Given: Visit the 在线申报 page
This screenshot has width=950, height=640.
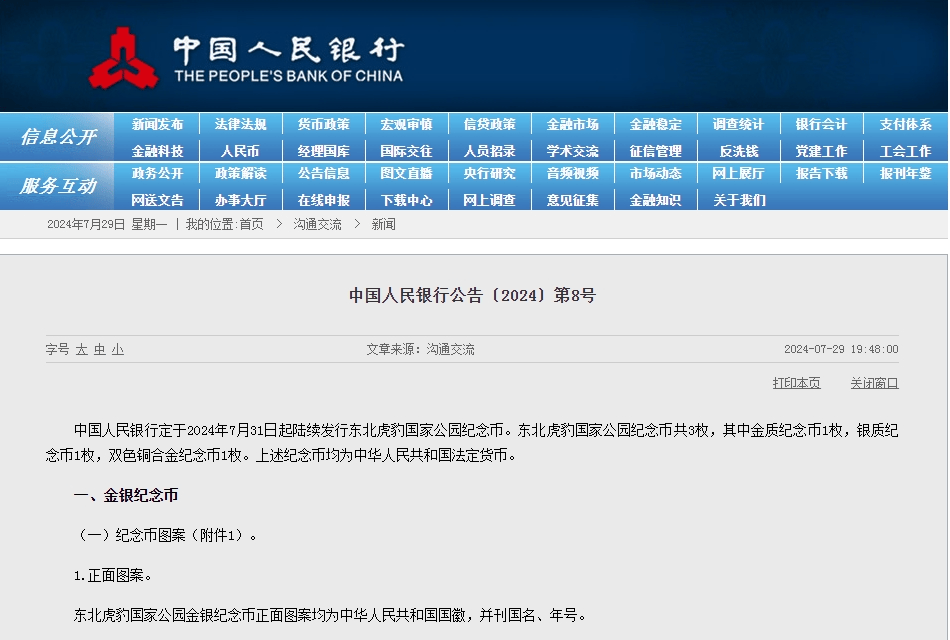Looking at the screenshot, I should pyautogui.click(x=324, y=200).
